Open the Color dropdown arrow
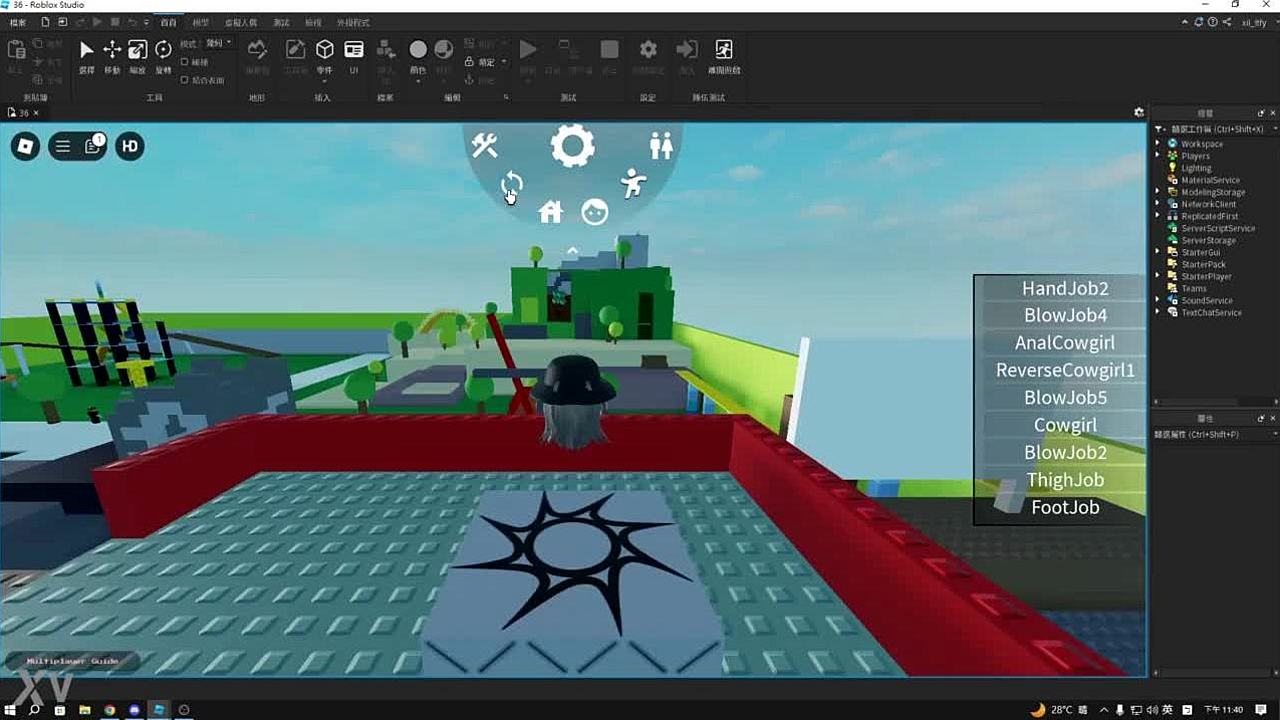Screen dimensions: 1280x720 coord(418,81)
